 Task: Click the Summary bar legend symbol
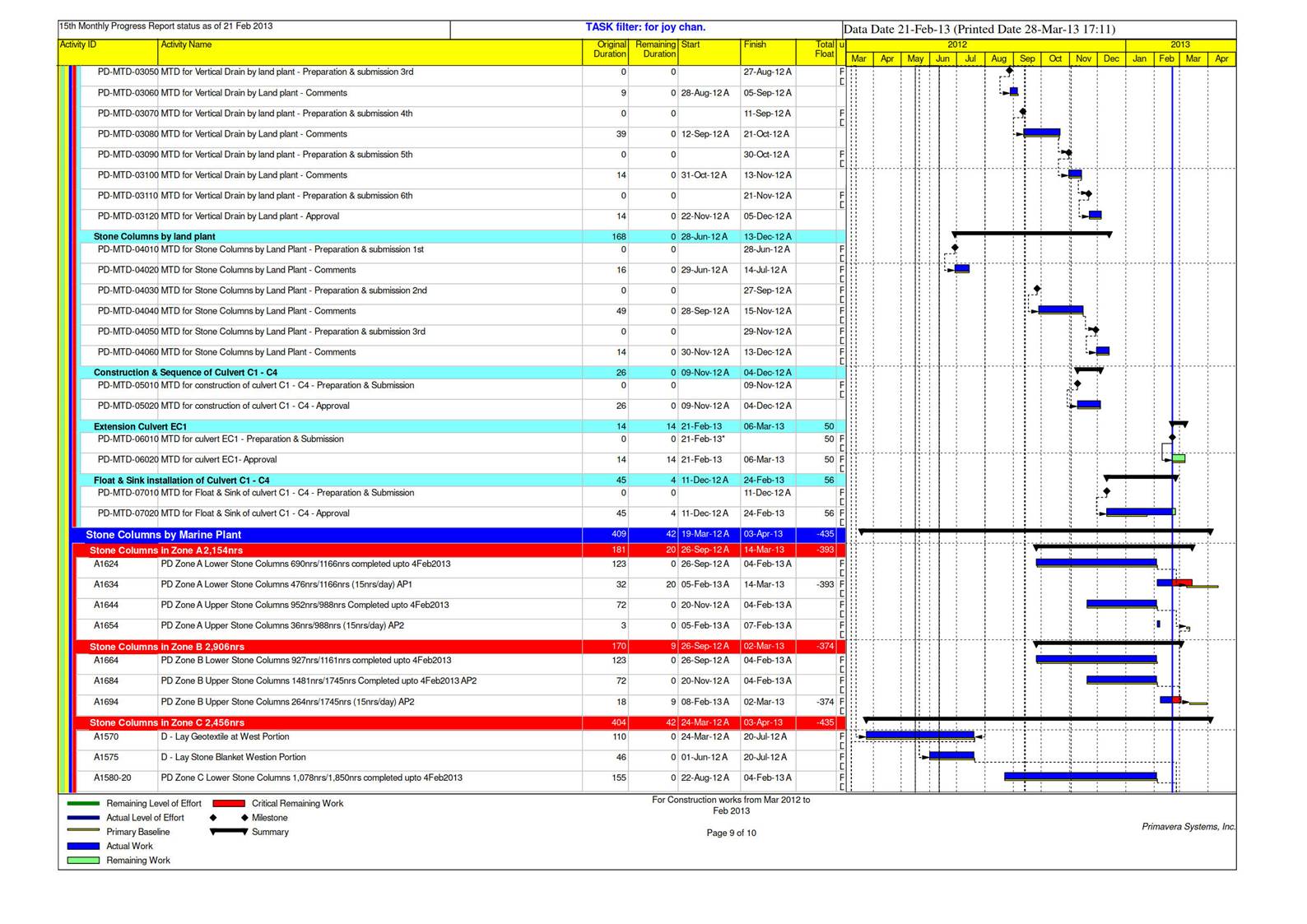229,832
